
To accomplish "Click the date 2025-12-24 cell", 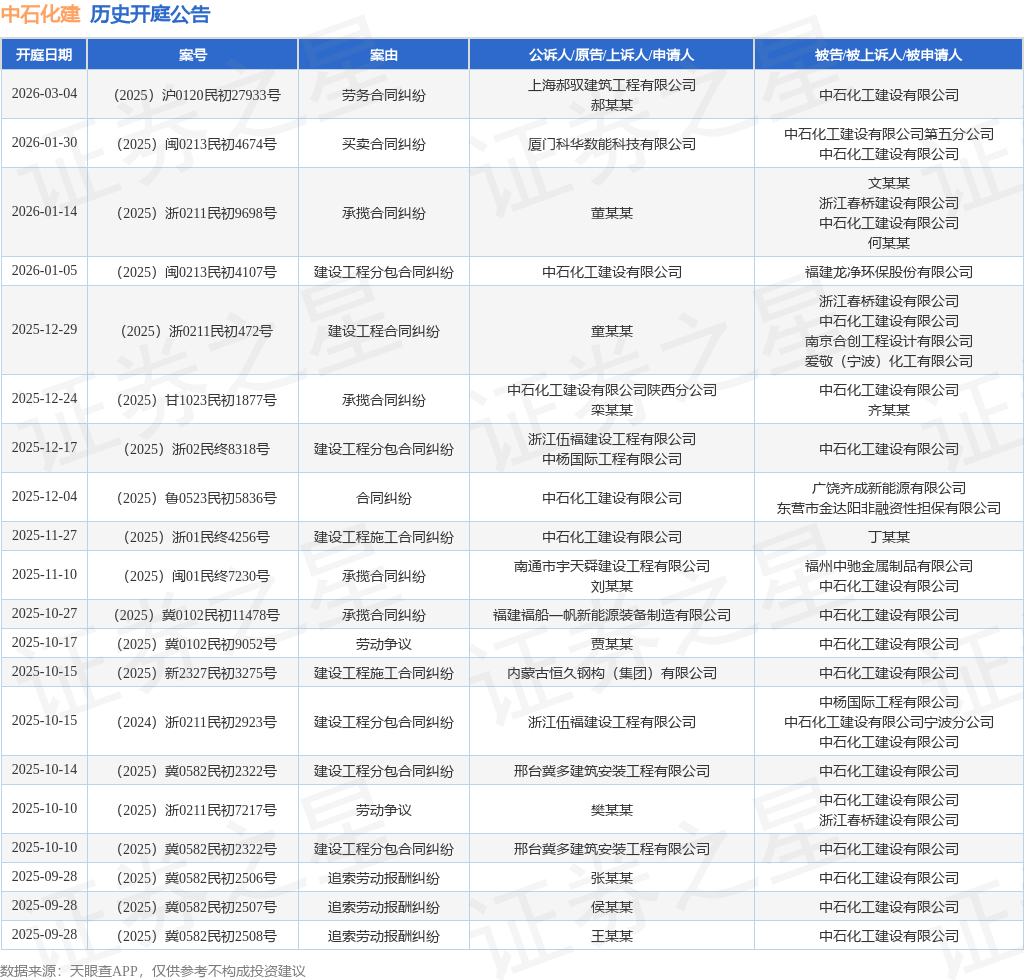I will coord(44,398).
